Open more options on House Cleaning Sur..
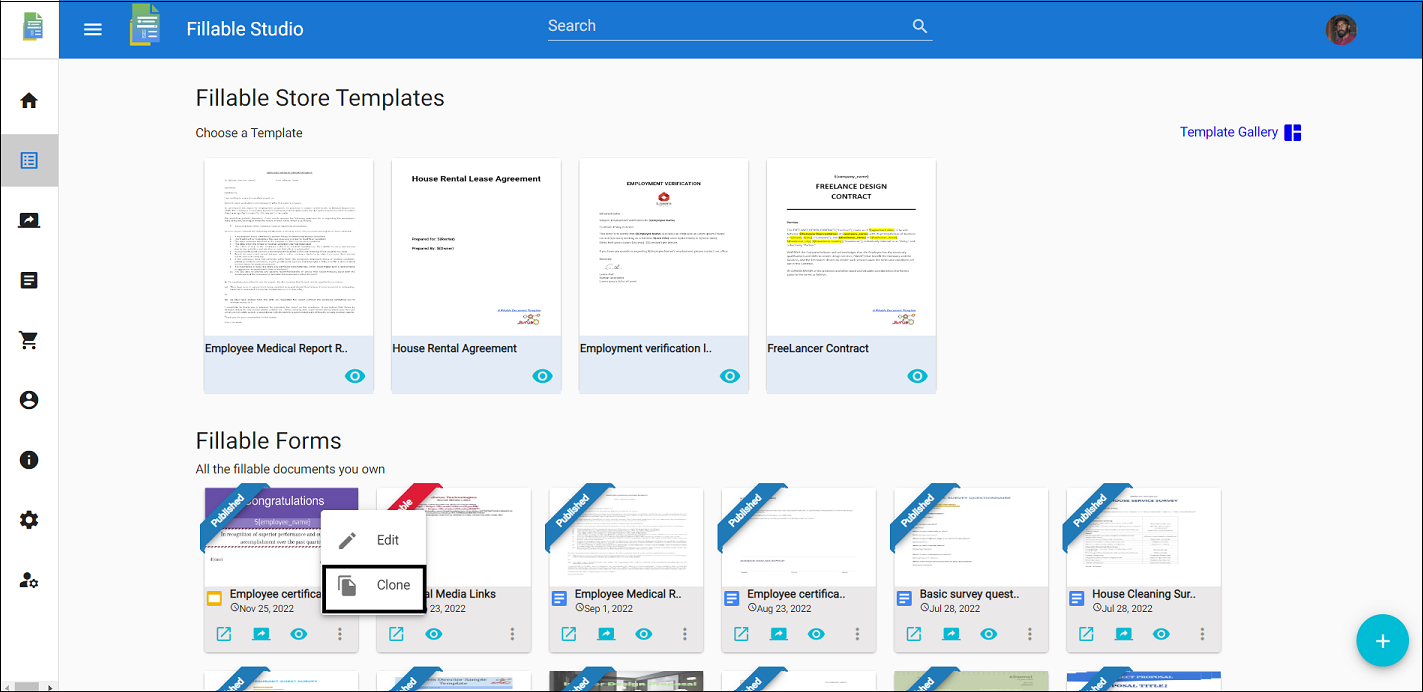Image resolution: width=1423 pixels, height=692 pixels. coord(1203,634)
